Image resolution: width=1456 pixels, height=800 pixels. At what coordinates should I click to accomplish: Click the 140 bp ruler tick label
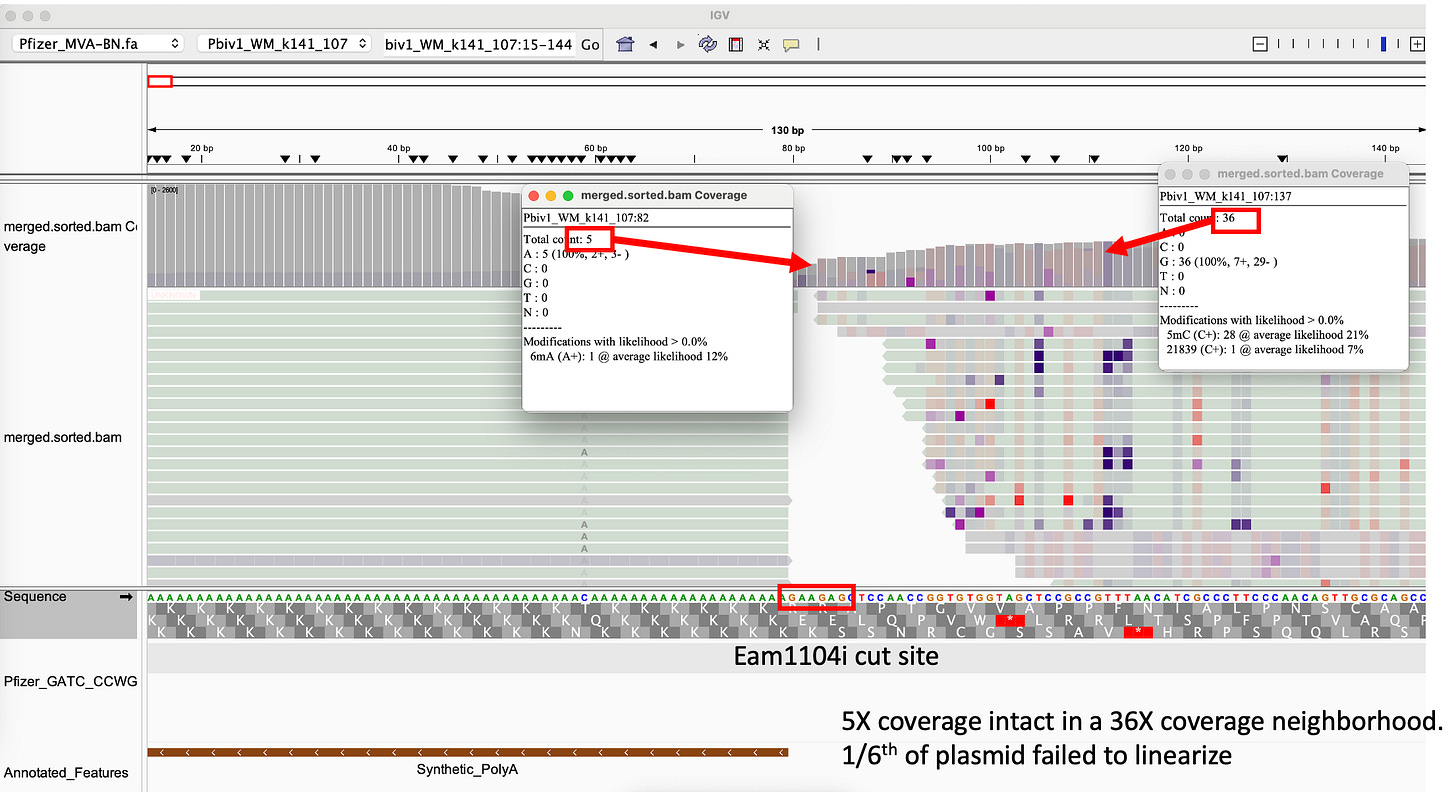(1385, 148)
